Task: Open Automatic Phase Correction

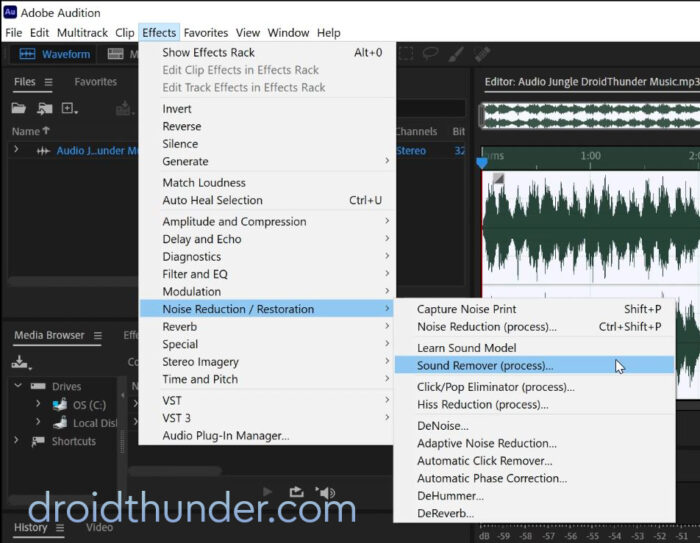Action: [534, 478]
